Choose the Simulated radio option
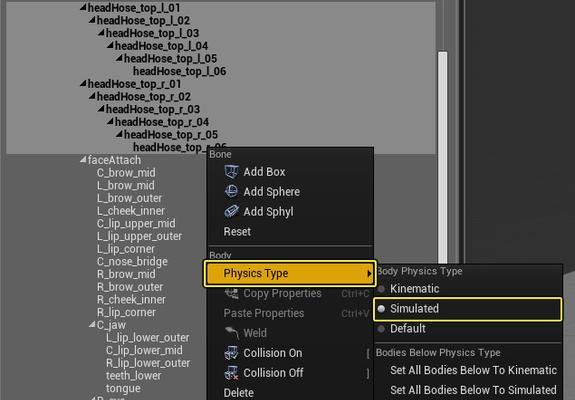 381,309
